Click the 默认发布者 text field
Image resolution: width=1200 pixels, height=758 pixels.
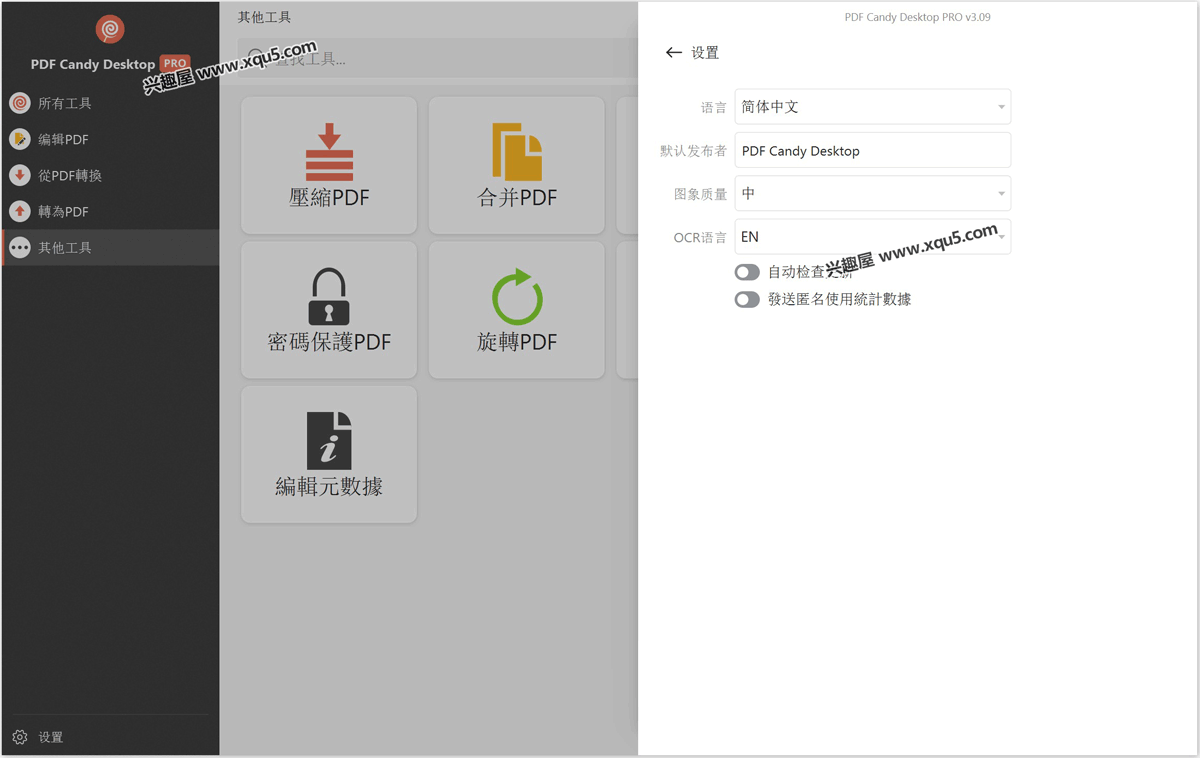pyautogui.click(x=873, y=150)
